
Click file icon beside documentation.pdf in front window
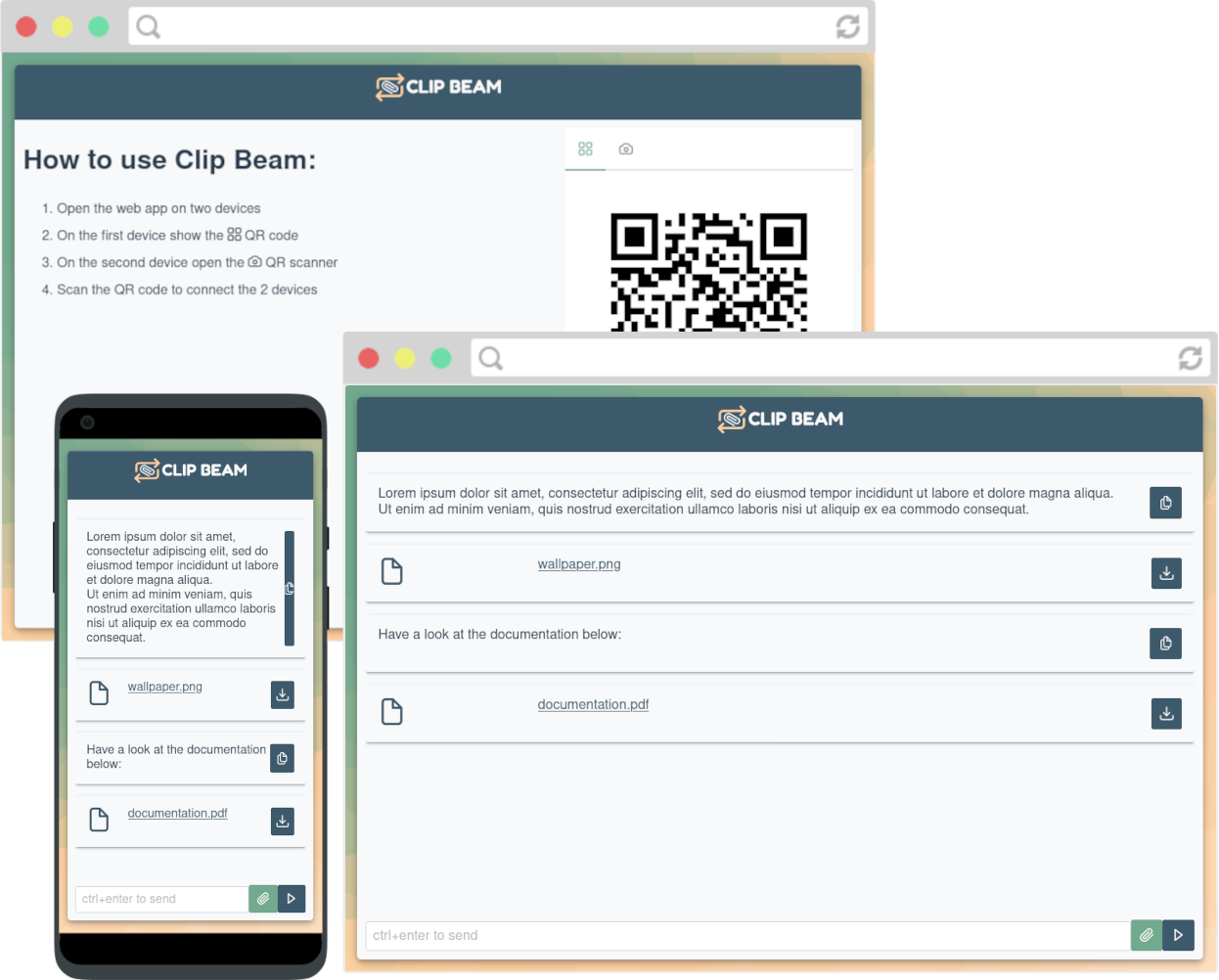pyautogui.click(x=392, y=711)
